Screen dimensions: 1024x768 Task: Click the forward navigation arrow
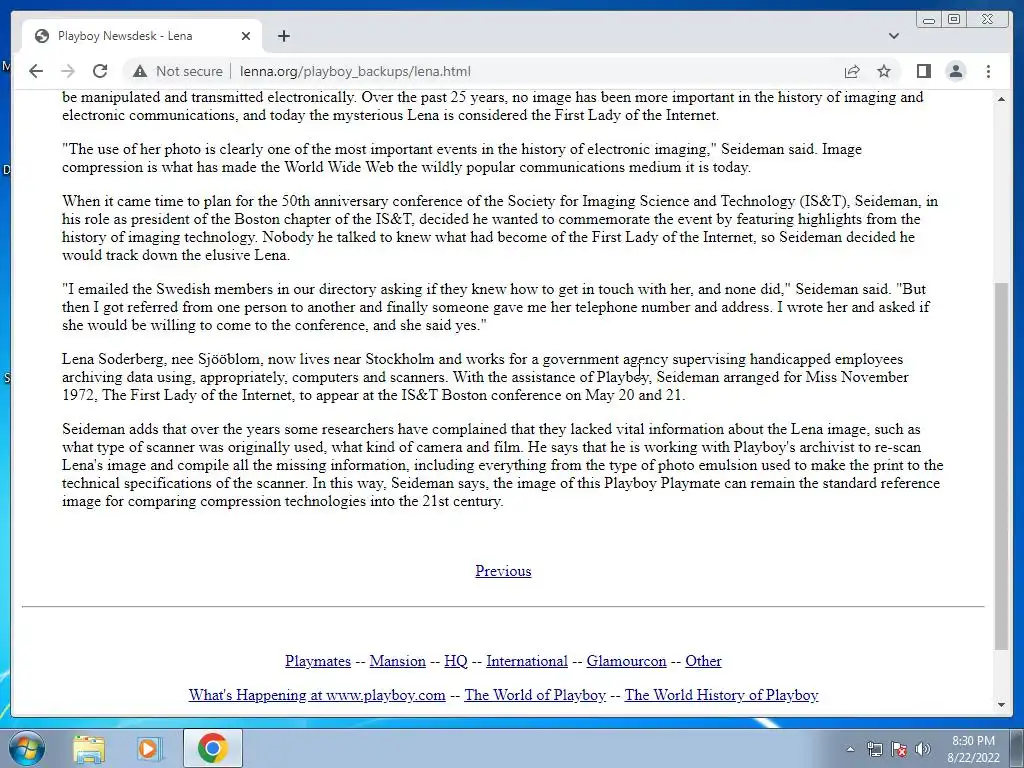[68, 71]
